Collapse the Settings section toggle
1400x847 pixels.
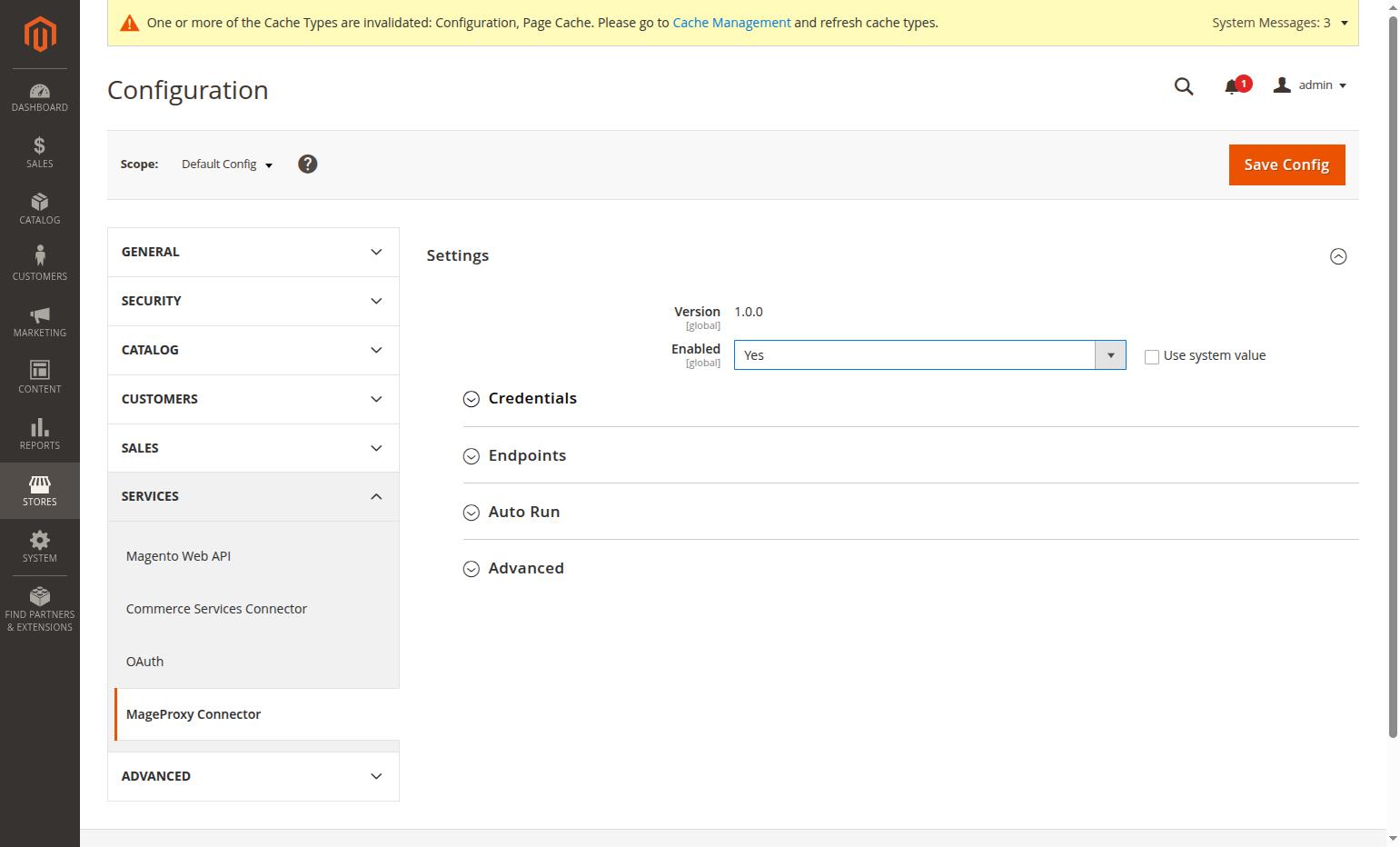pyautogui.click(x=1338, y=256)
